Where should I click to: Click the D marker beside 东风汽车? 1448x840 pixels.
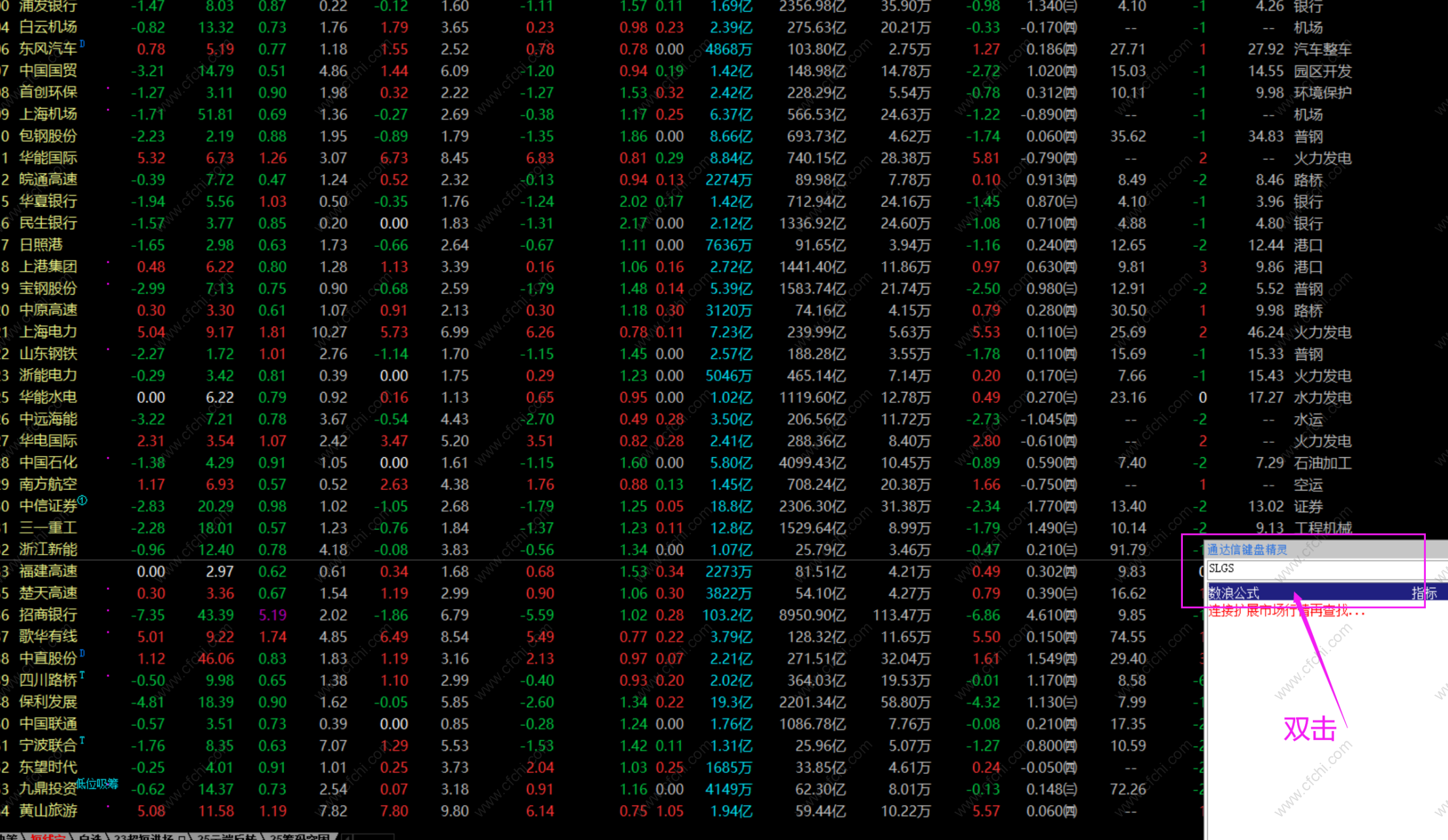click(82, 44)
